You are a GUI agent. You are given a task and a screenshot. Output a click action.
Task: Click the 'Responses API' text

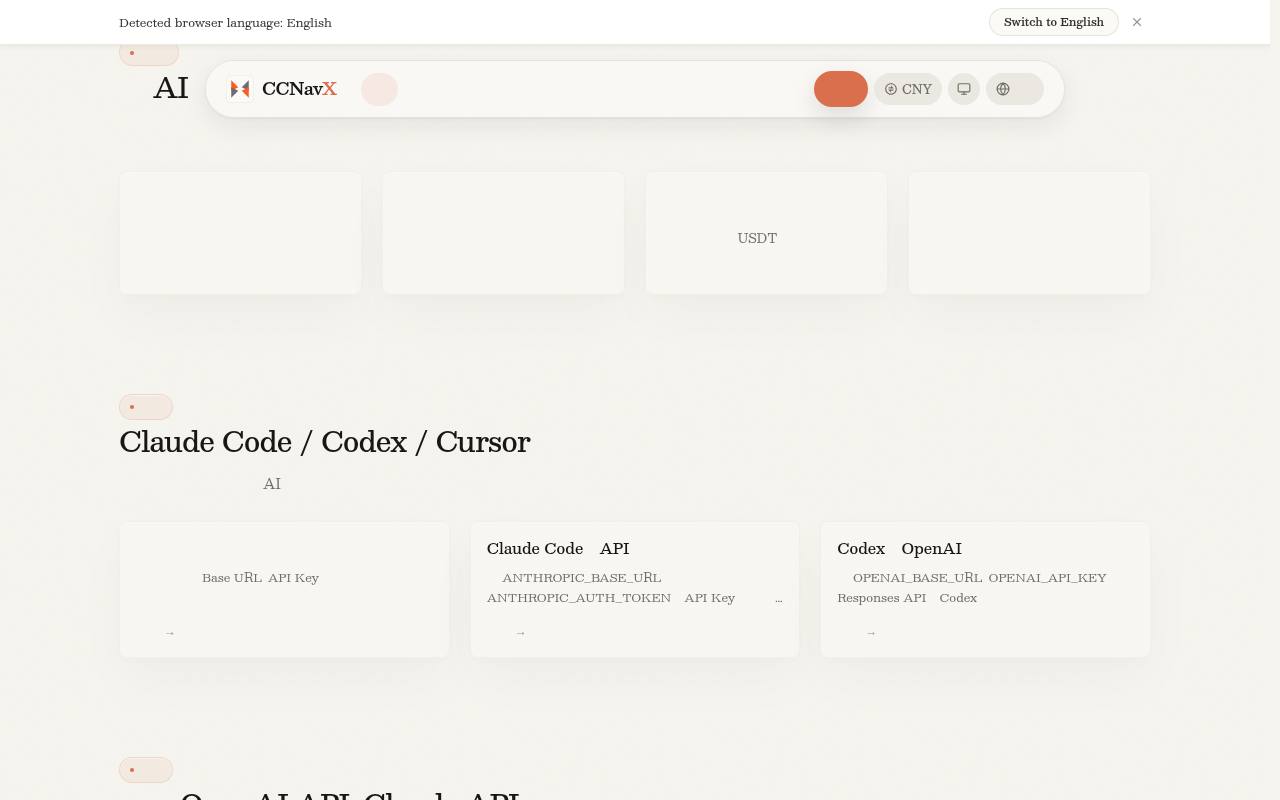(x=881, y=598)
